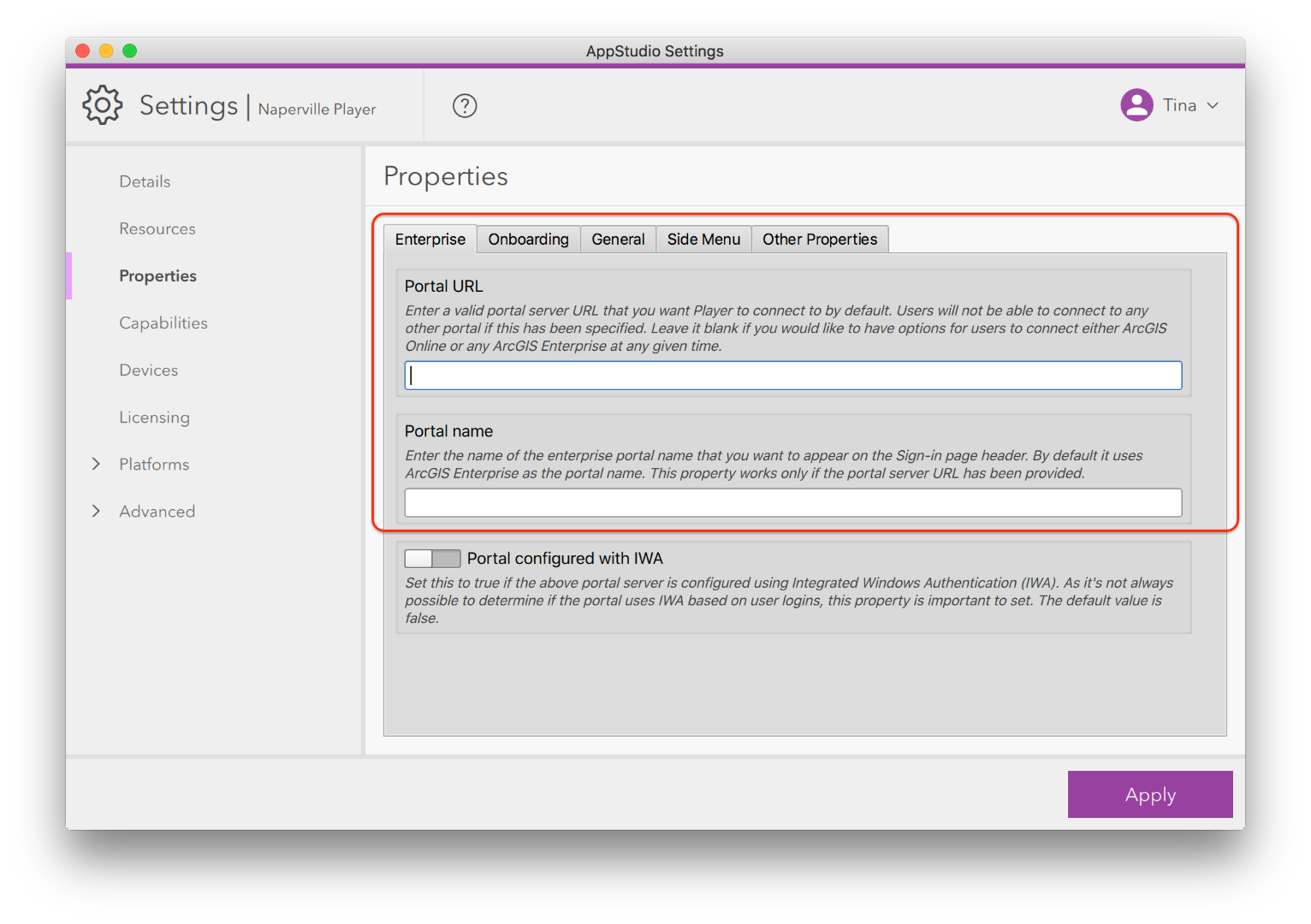Image resolution: width=1311 pixels, height=924 pixels.
Task: Click the Naperville Player app name
Action: tap(317, 110)
